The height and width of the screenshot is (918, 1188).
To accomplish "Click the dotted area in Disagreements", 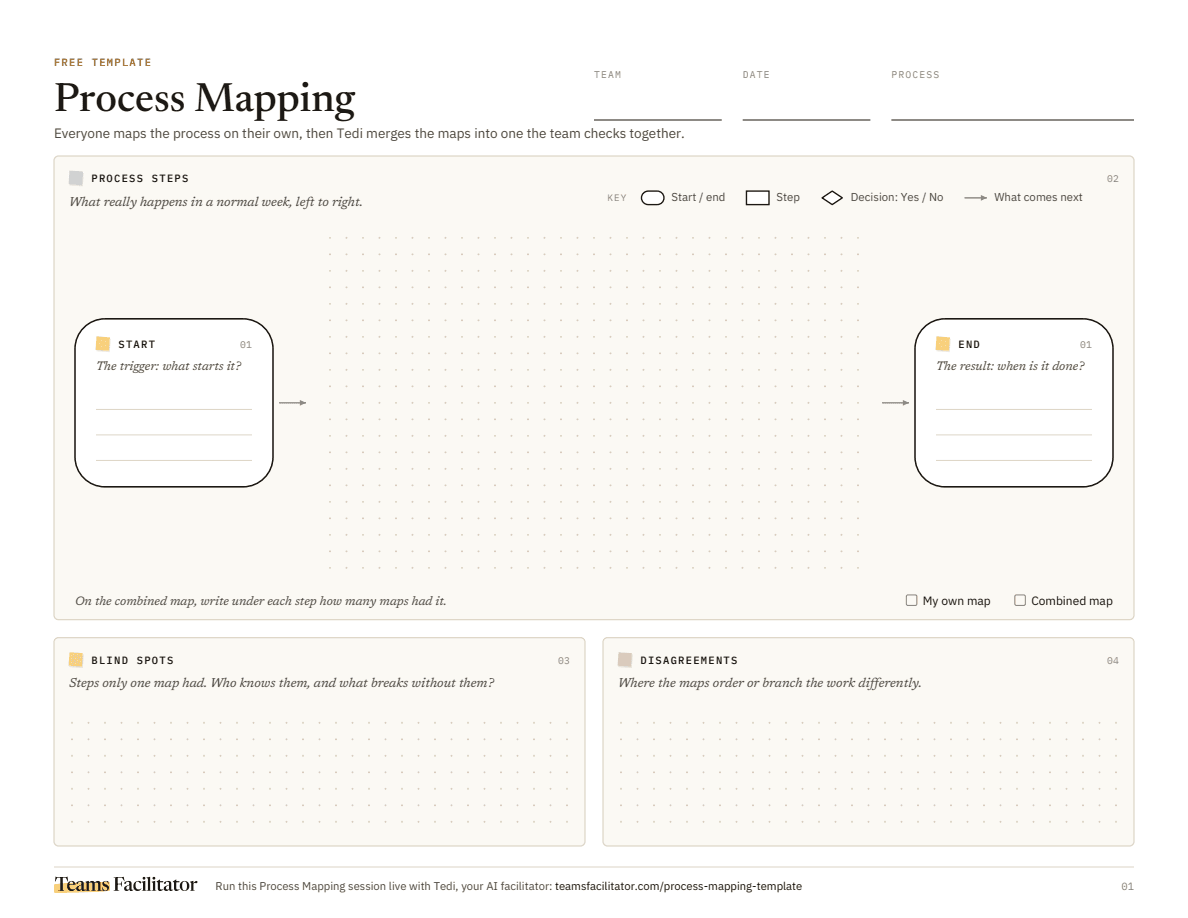I will click(x=868, y=771).
